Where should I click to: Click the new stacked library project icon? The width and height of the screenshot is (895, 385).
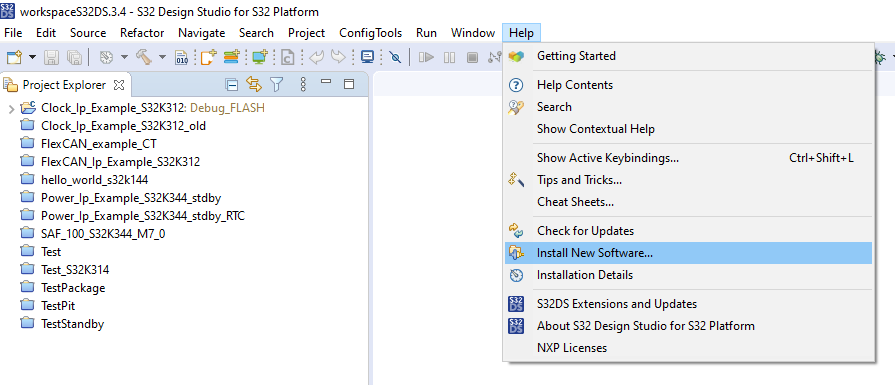tap(232, 56)
